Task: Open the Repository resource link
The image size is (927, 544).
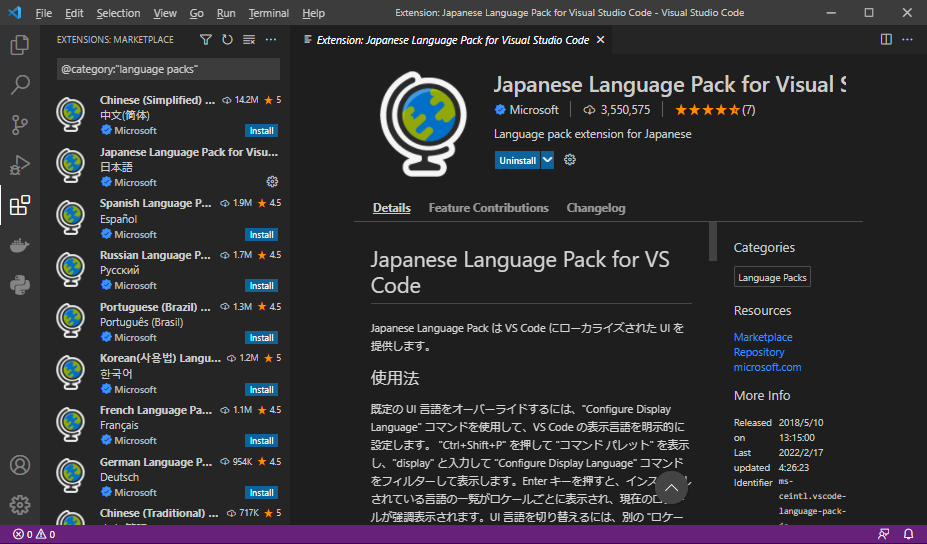Action: click(759, 352)
